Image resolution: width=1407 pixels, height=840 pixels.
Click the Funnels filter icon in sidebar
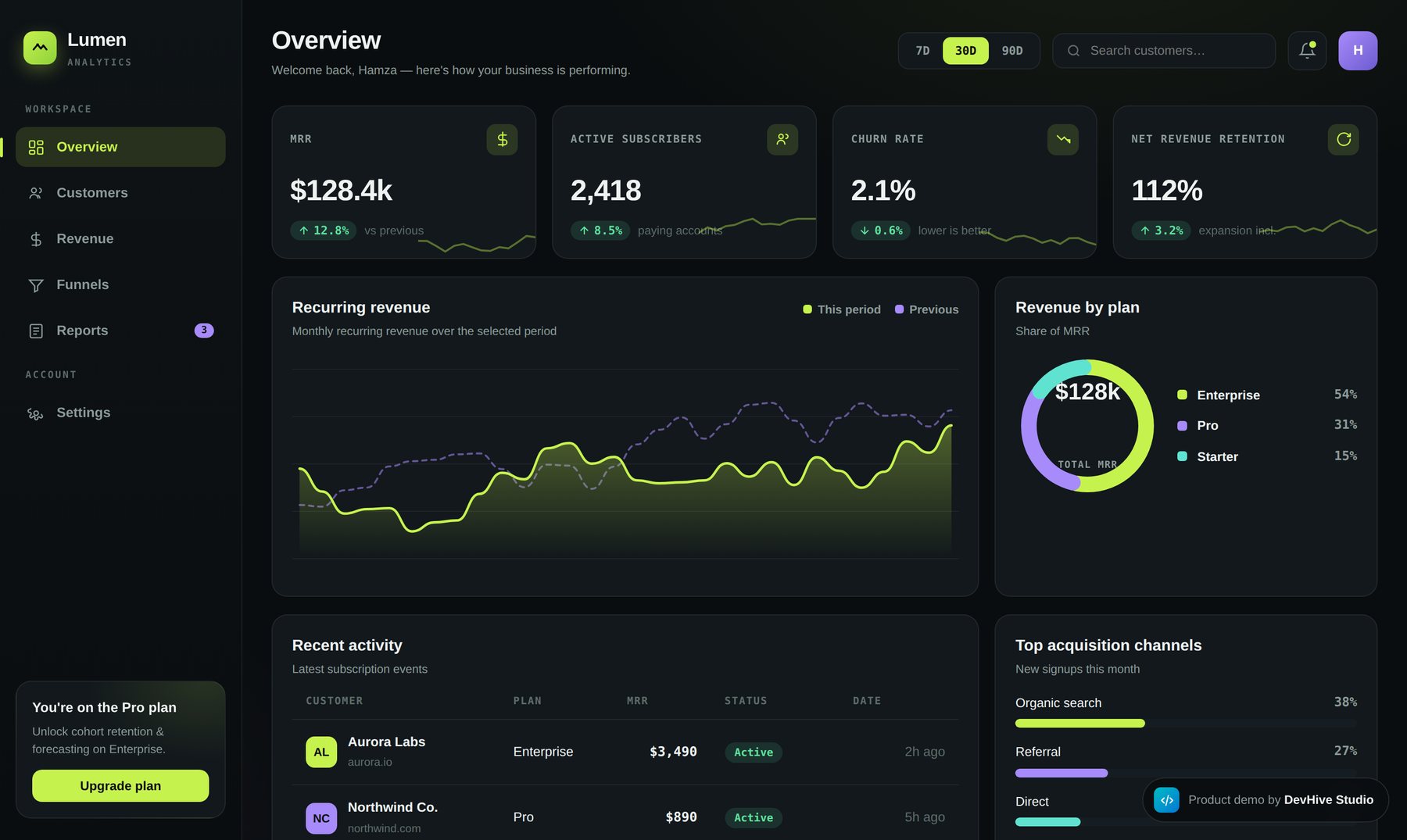click(36, 285)
